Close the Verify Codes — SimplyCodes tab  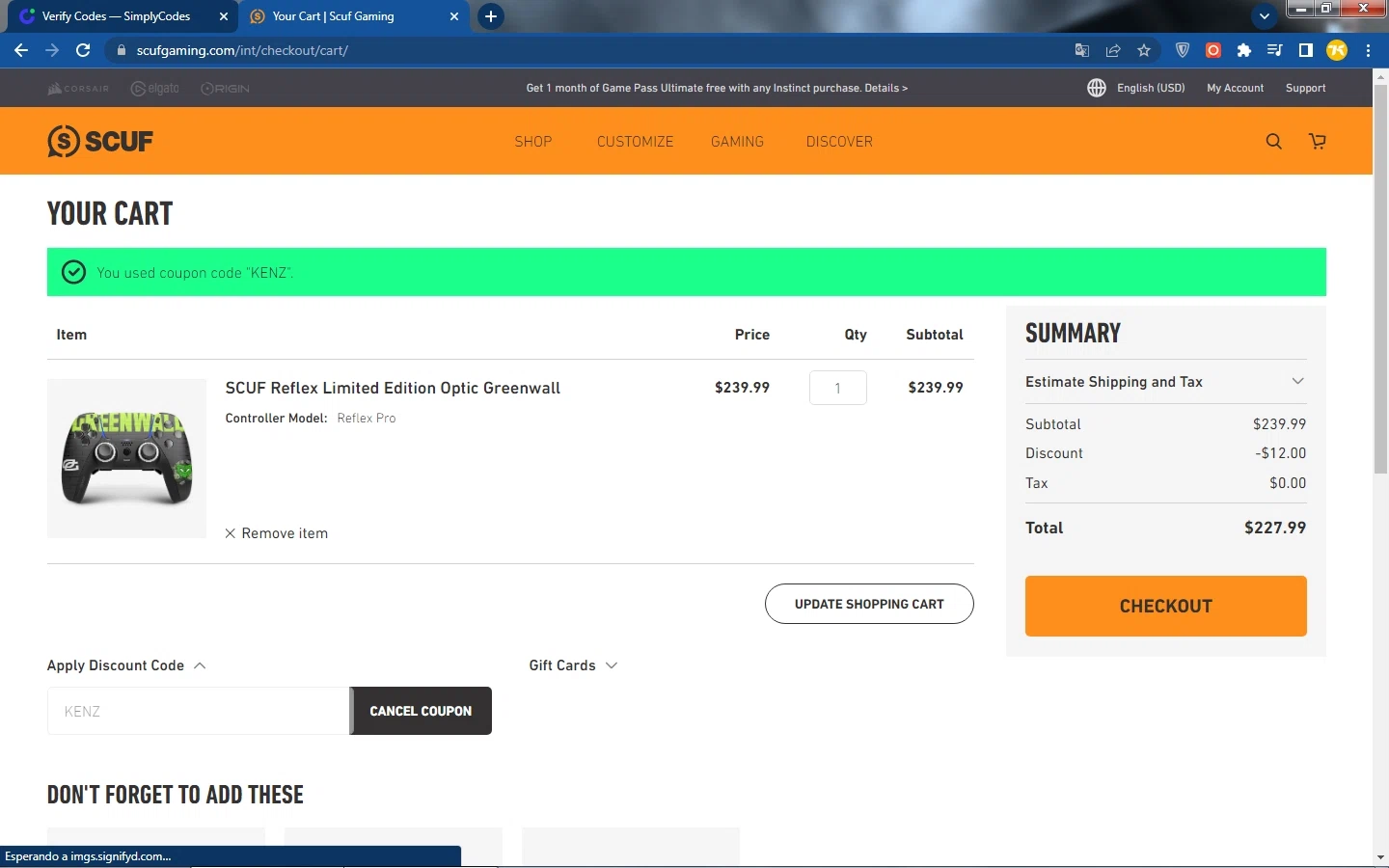(x=224, y=16)
